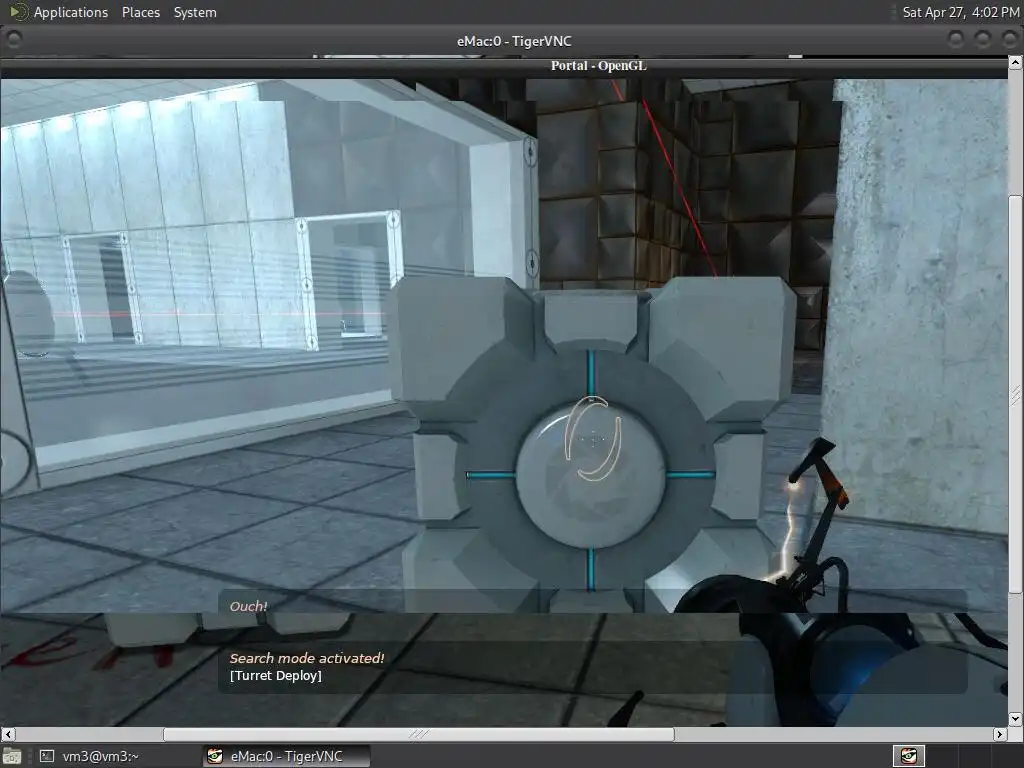Switch to the eMac:0 - TigerVNC taskbar entry
The width and height of the screenshot is (1024, 768).
tap(286, 756)
